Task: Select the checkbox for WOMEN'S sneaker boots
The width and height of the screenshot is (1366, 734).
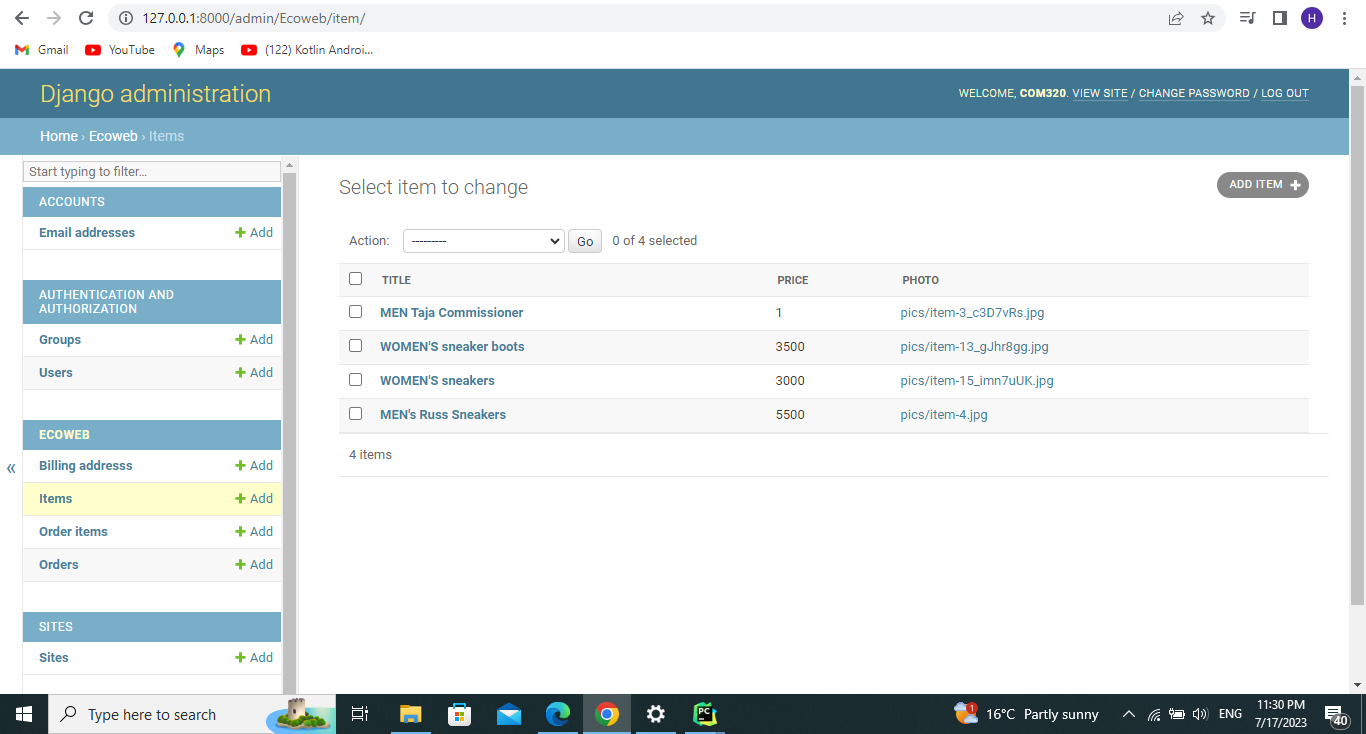Action: [x=355, y=345]
